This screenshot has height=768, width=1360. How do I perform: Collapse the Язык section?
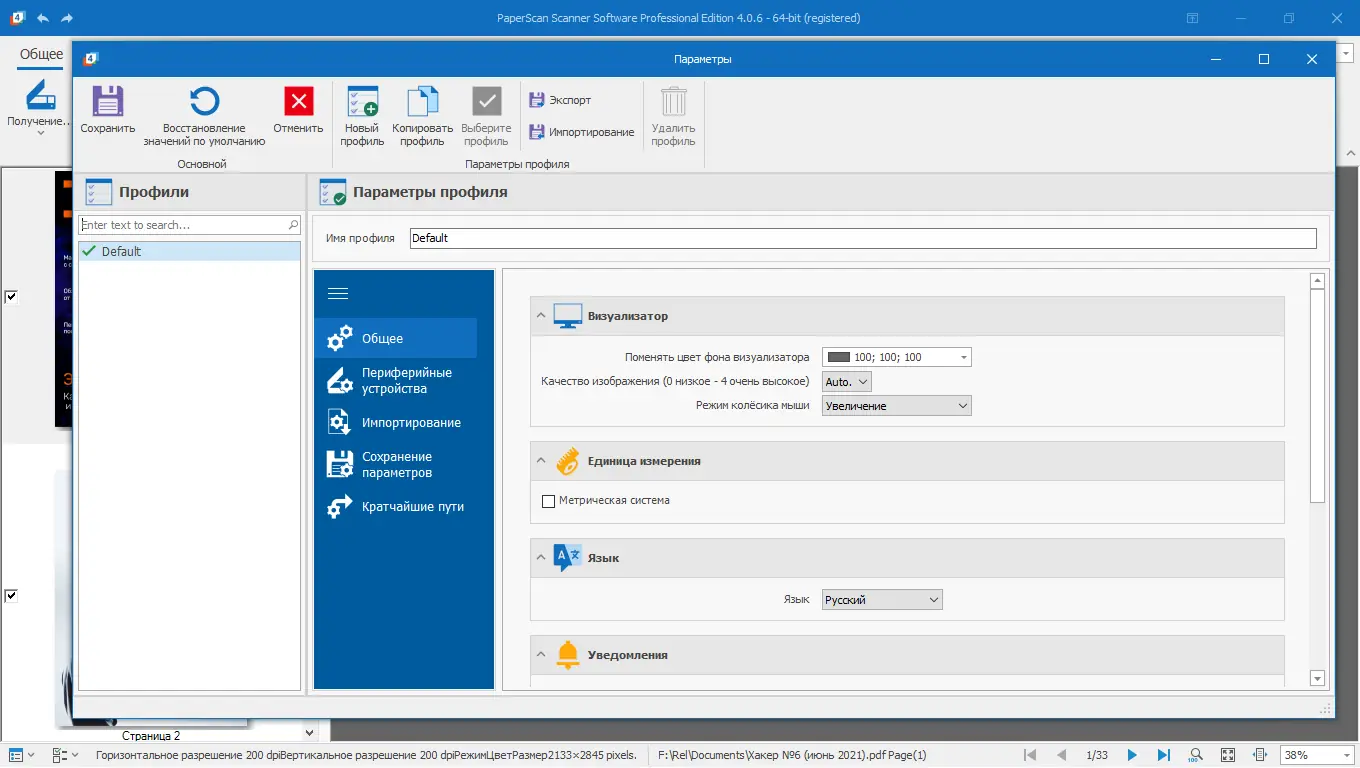(x=541, y=557)
